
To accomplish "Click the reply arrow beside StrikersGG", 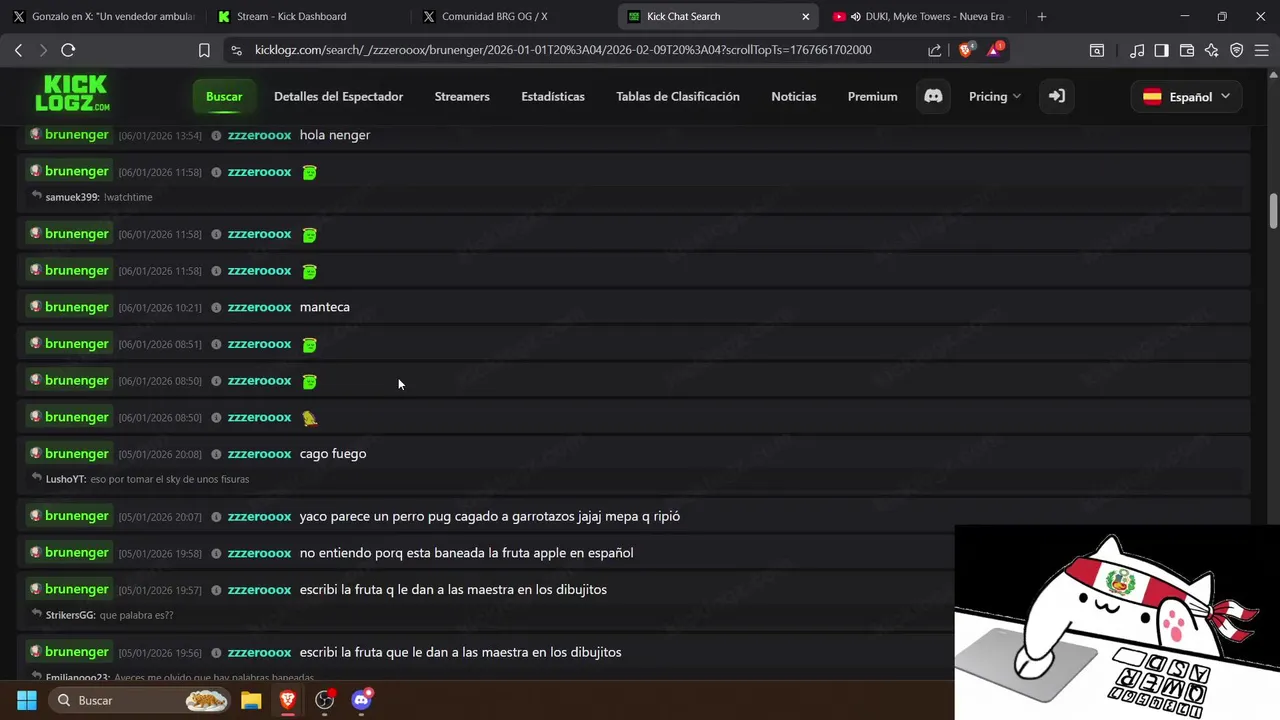I will point(37,615).
